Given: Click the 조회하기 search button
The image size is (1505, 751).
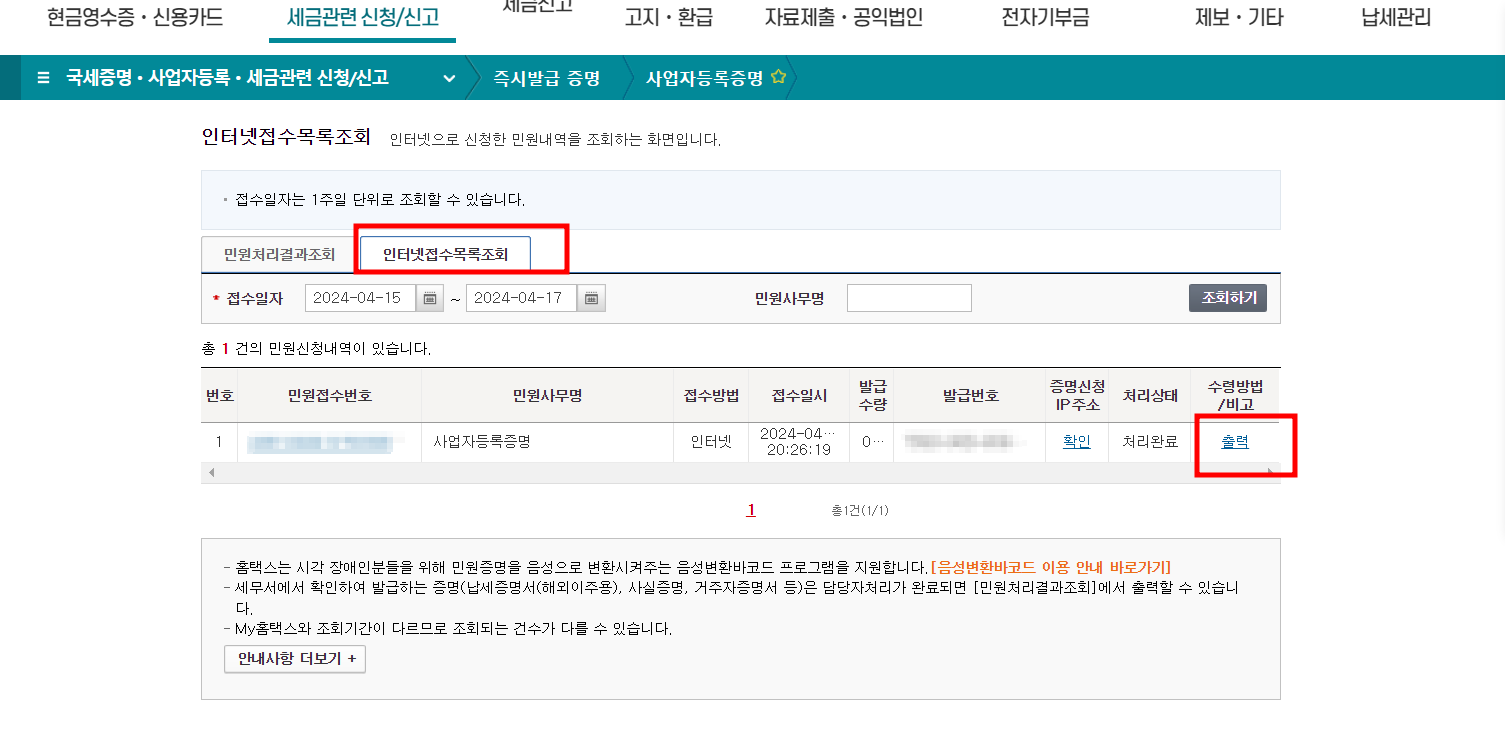Looking at the screenshot, I should [1227, 297].
